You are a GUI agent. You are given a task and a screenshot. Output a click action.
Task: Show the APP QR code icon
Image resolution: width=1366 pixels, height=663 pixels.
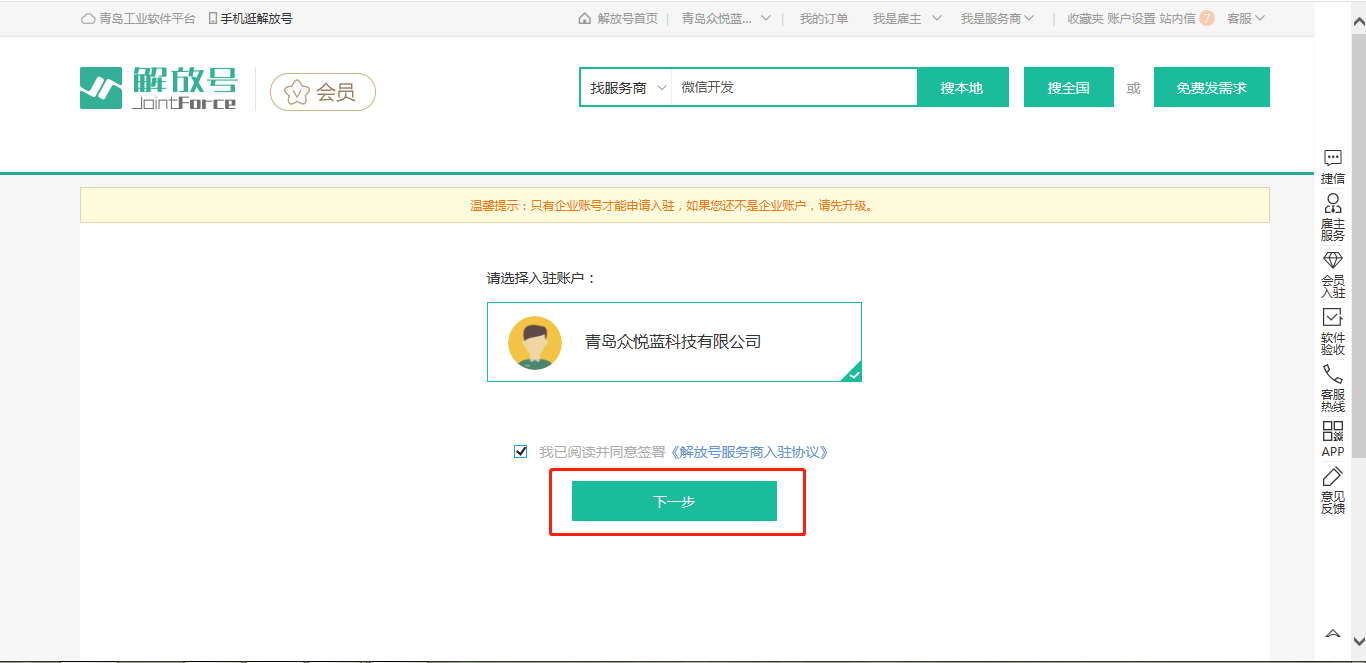1332,431
